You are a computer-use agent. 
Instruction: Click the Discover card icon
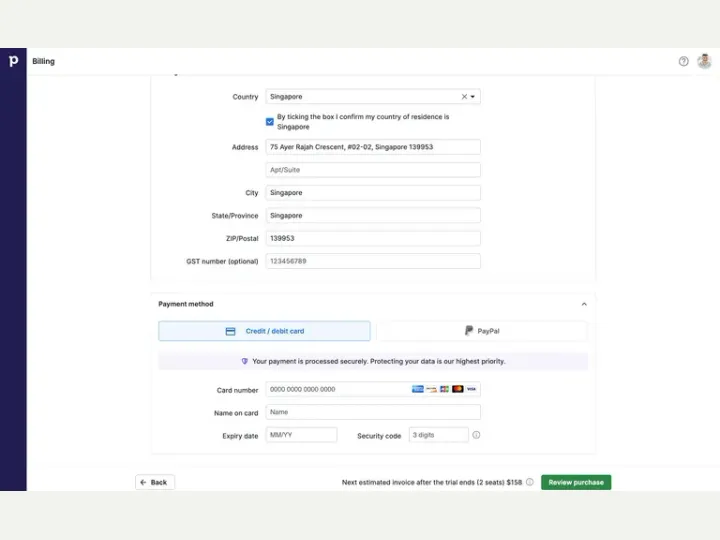[x=431, y=389]
